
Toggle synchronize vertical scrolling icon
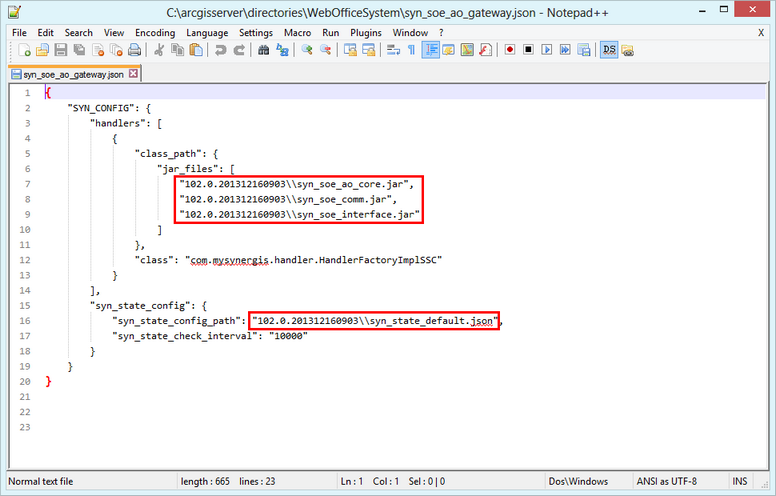(x=350, y=50)
